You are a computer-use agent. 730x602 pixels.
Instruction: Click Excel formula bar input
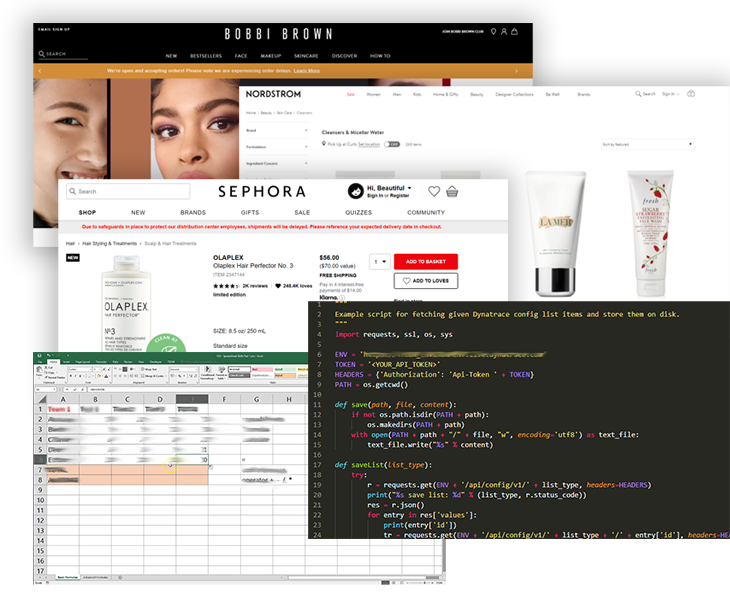[197, 389]
